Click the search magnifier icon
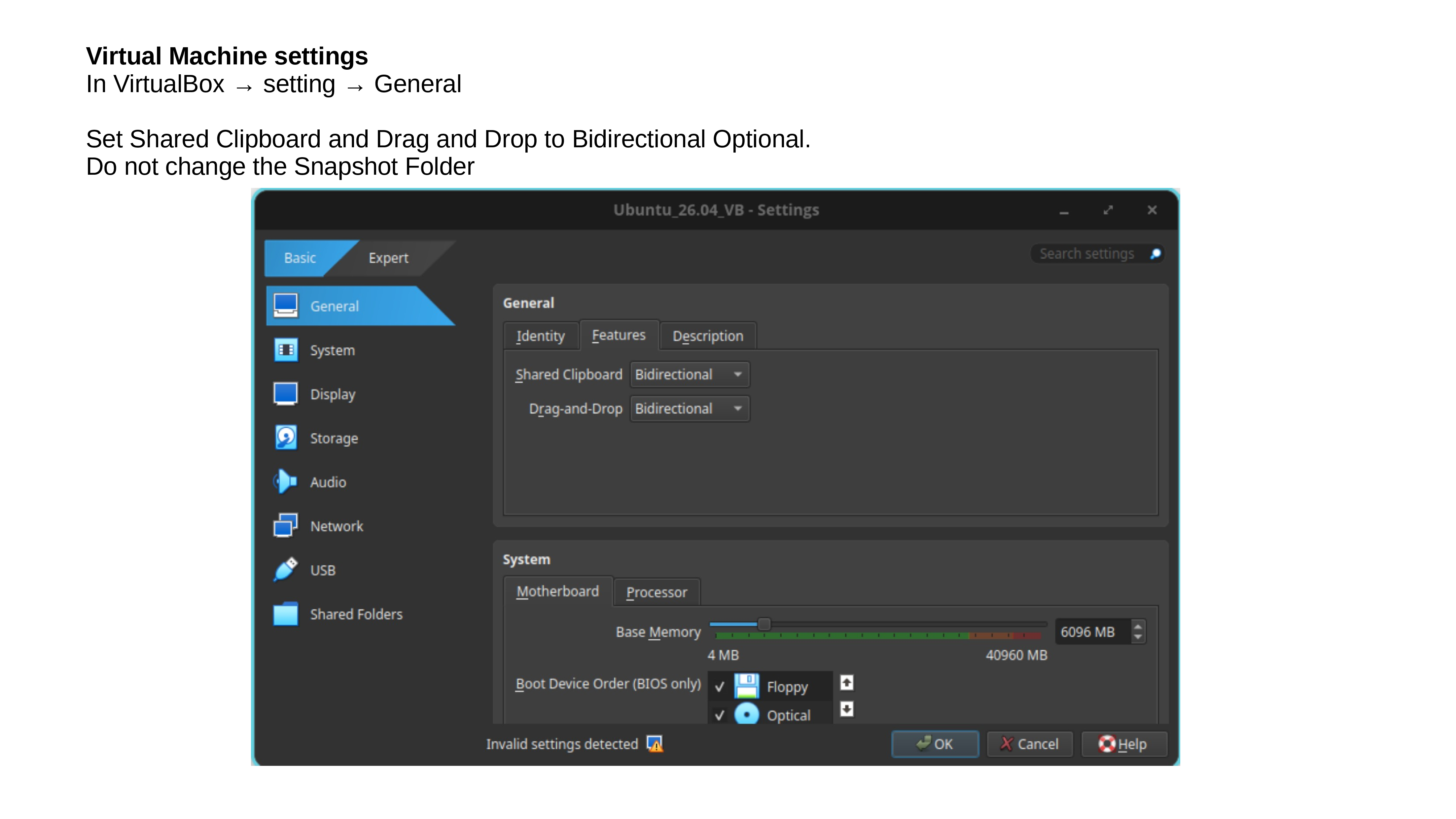The width and height of the screenshot is (1456, 819). pos(1155,254)
